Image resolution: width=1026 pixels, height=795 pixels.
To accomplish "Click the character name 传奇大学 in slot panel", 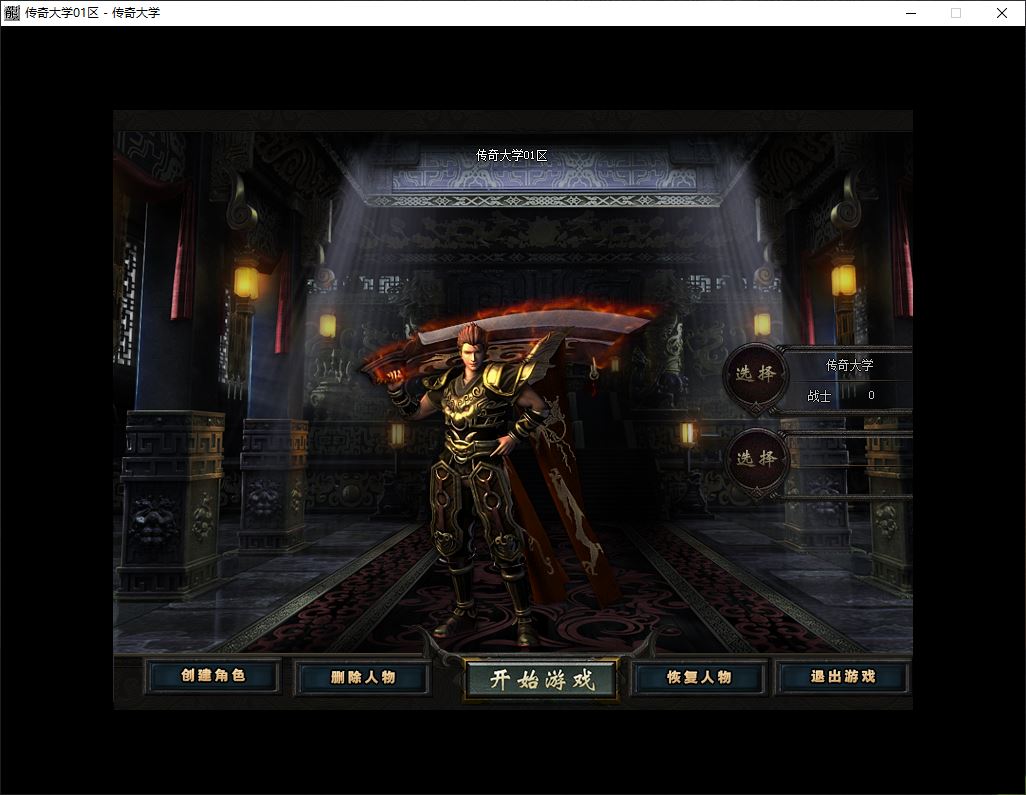I will coord(849,365).
